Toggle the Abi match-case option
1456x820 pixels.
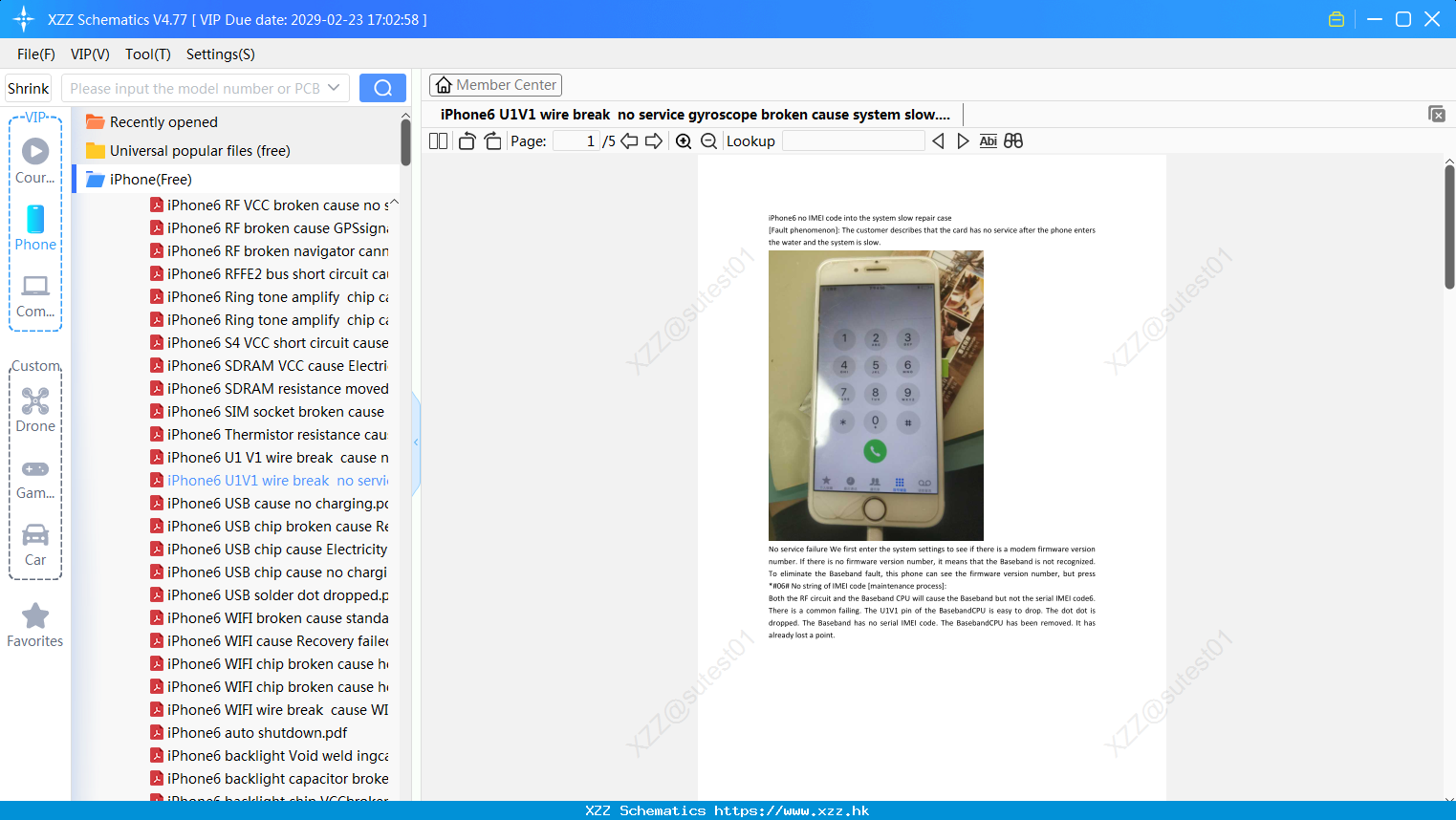988,141
